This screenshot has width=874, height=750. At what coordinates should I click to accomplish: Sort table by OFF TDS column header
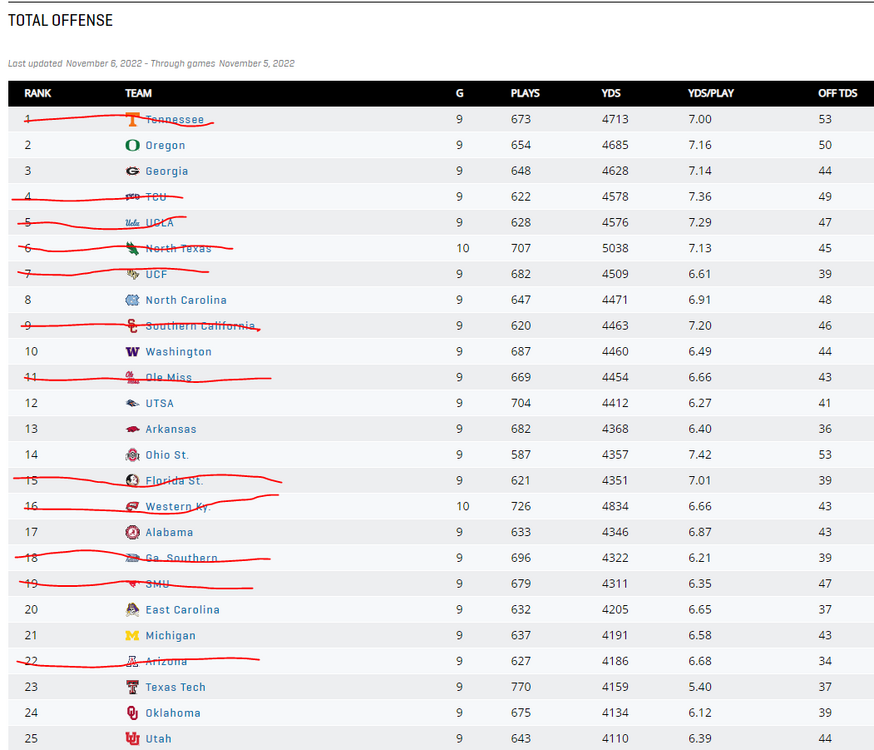tap(838, 93)
